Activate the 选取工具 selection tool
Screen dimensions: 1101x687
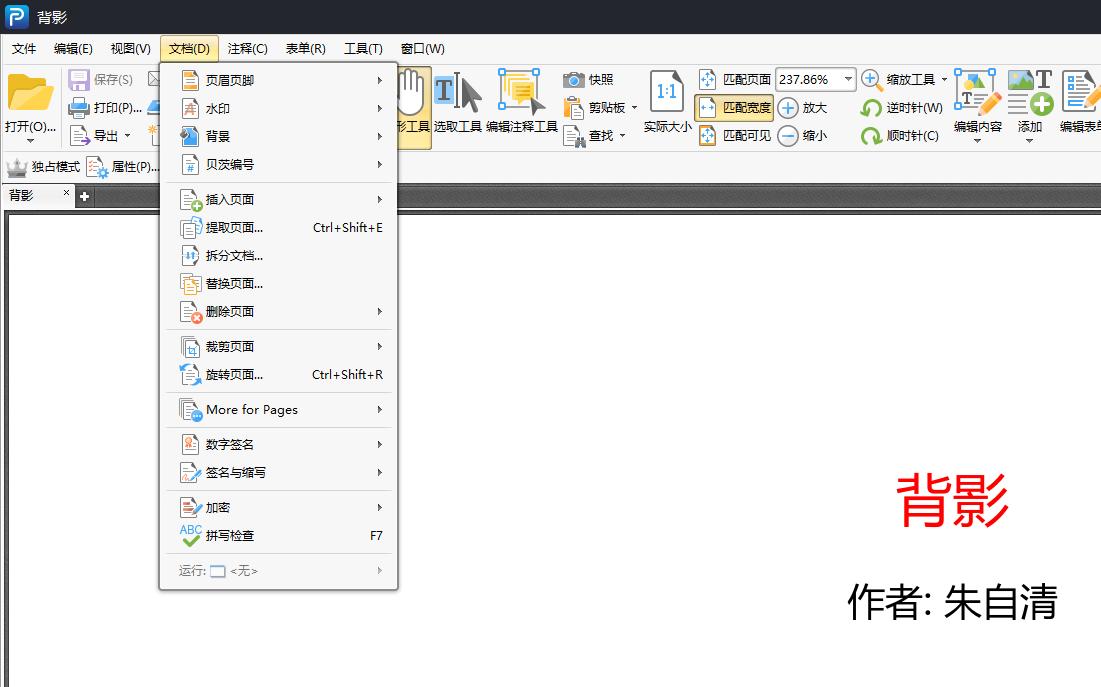pyautogui.click(x=459, y=95)
